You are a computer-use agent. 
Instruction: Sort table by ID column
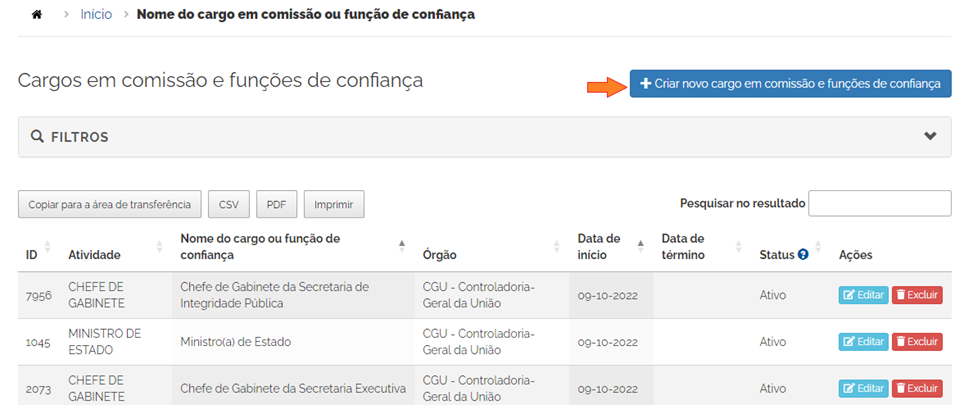[x=31, y=255]
